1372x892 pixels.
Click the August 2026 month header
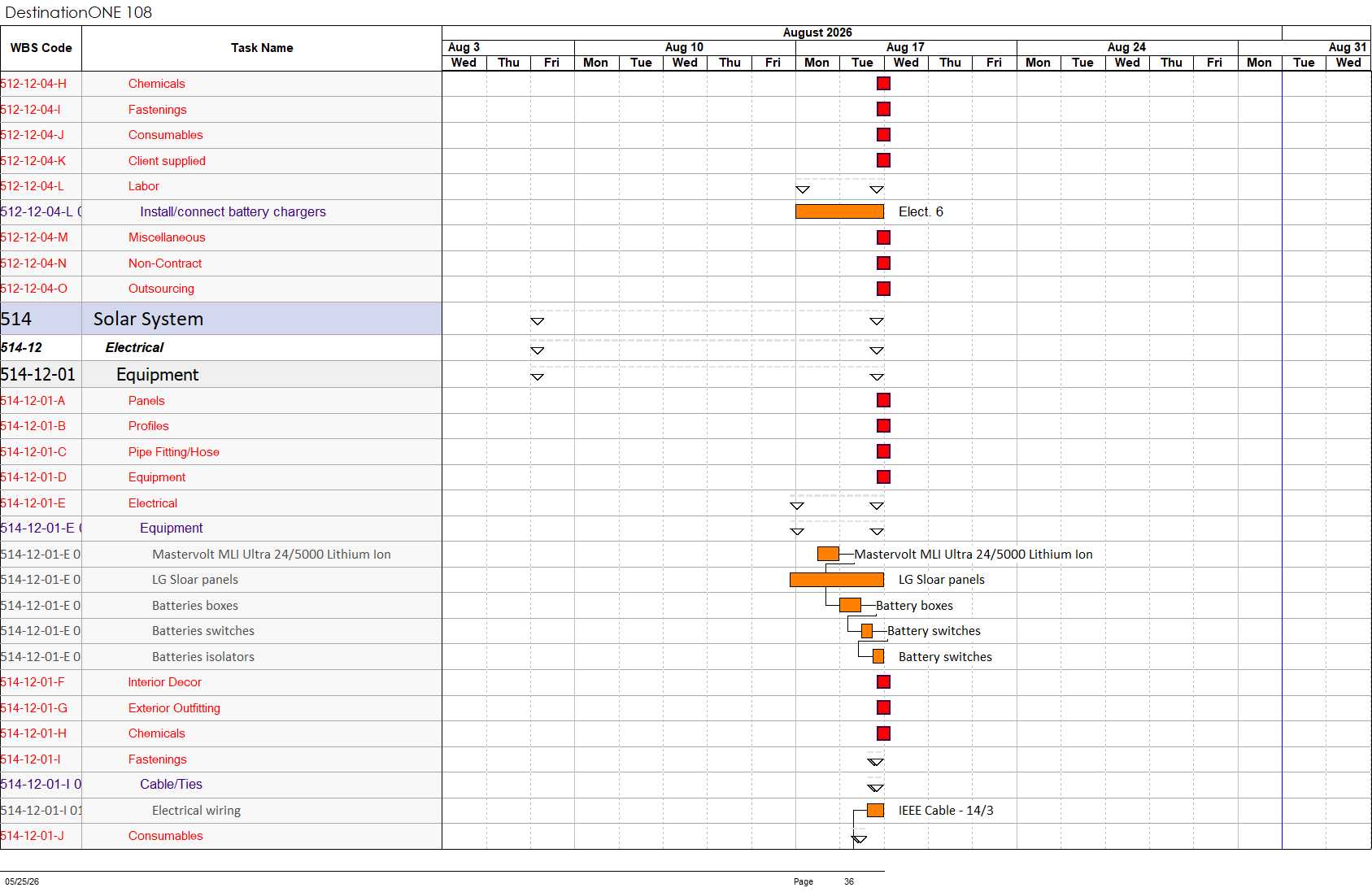click(817, 33)
